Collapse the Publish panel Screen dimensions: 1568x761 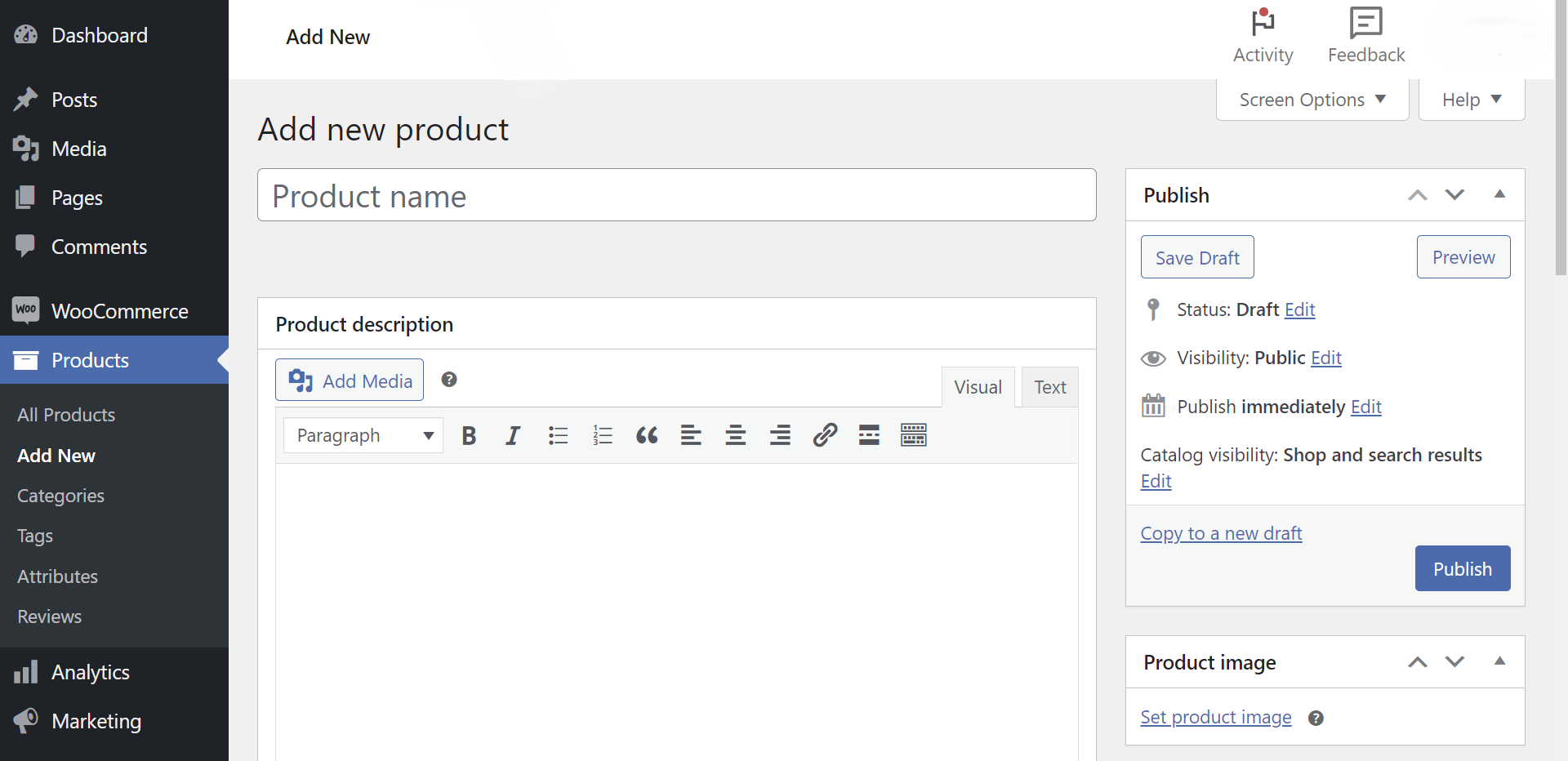click(1499, 194)
